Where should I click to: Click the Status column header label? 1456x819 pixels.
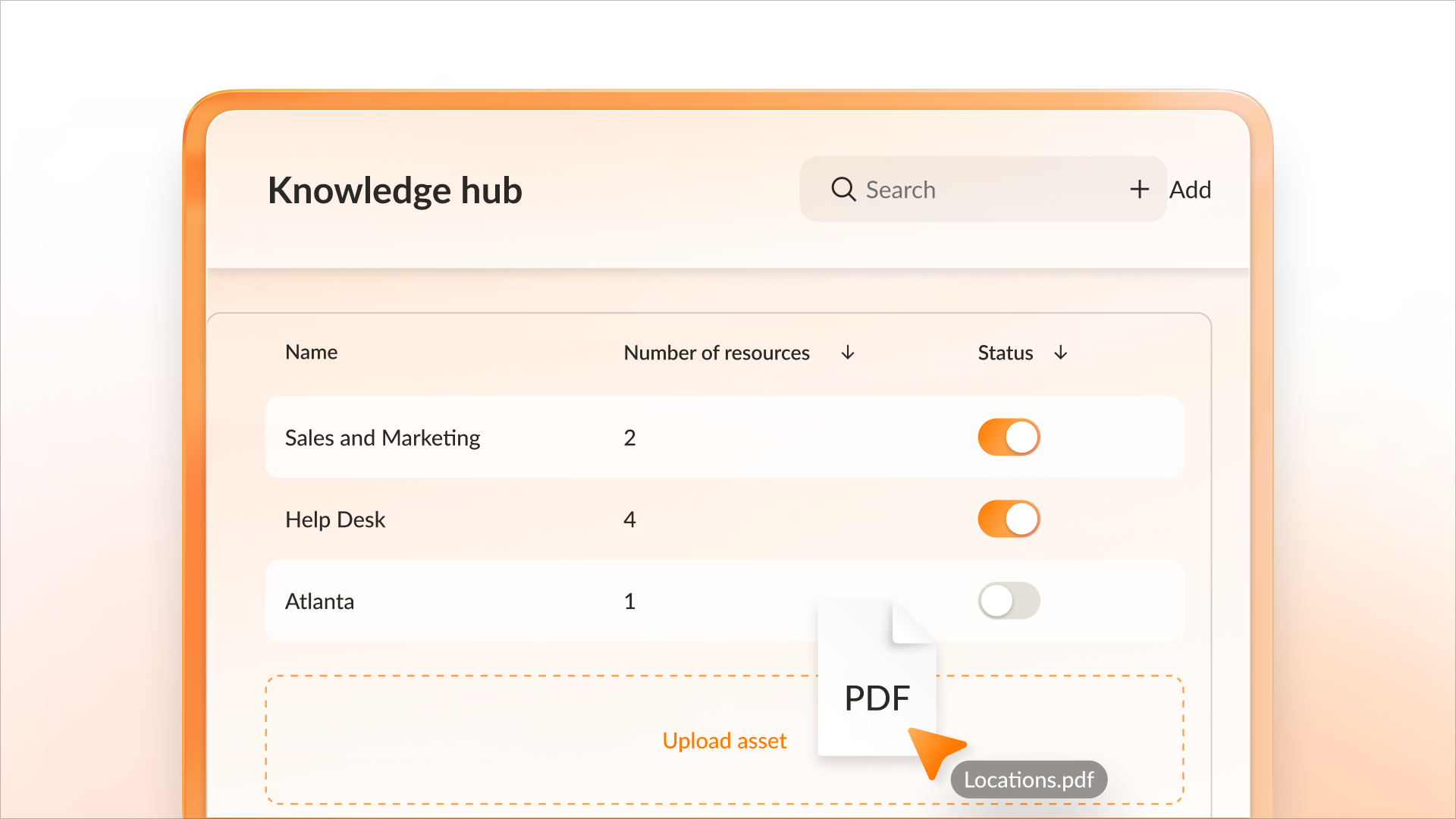1005,353
